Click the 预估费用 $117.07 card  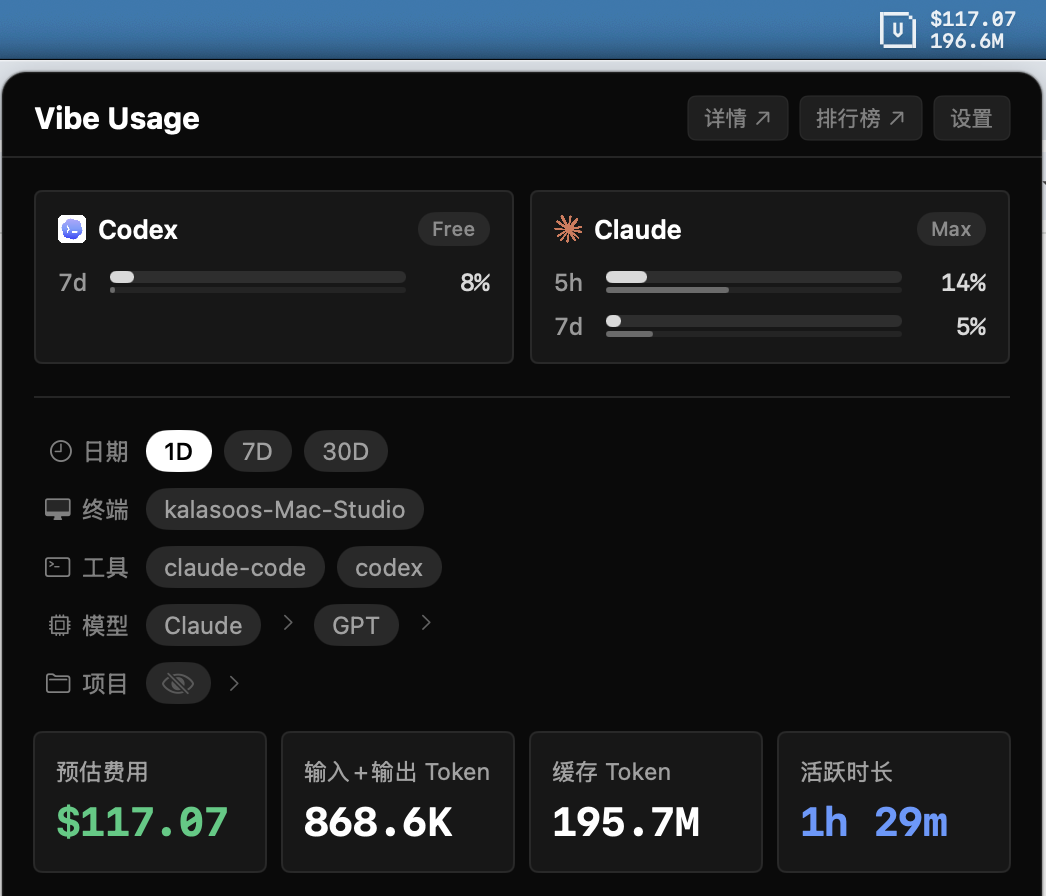(x=150, y=802)
